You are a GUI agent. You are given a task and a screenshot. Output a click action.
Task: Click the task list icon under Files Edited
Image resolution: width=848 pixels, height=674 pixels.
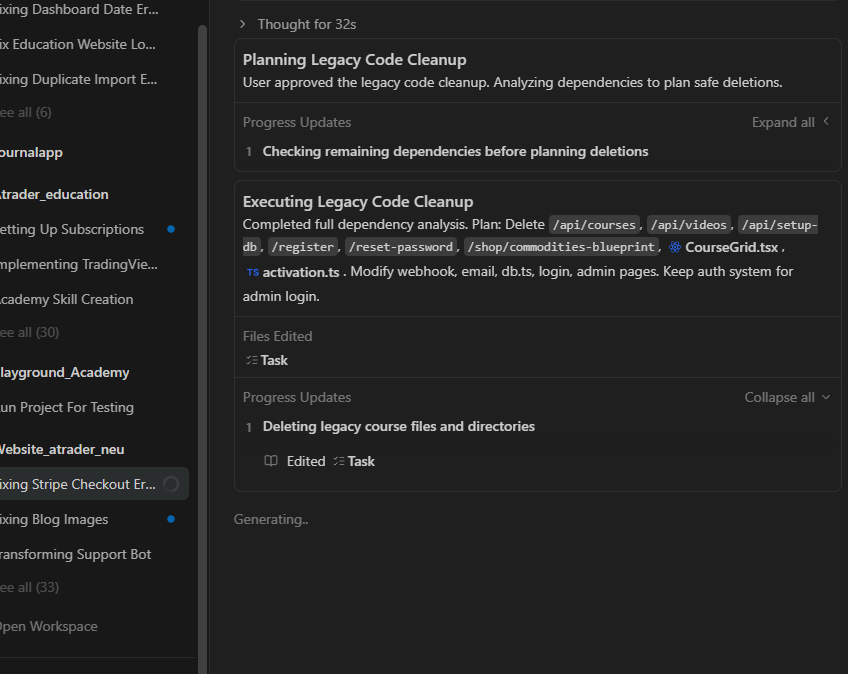(x=251, y=360)
